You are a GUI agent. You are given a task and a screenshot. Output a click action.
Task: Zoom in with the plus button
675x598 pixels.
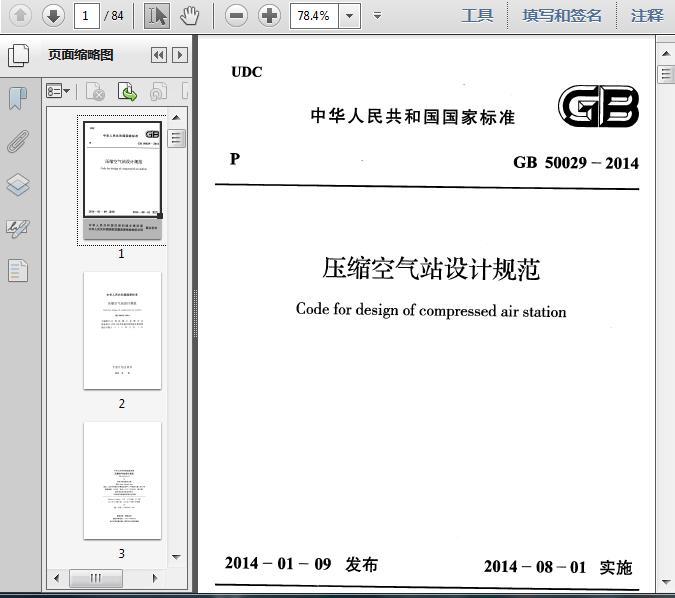[269, 16]
